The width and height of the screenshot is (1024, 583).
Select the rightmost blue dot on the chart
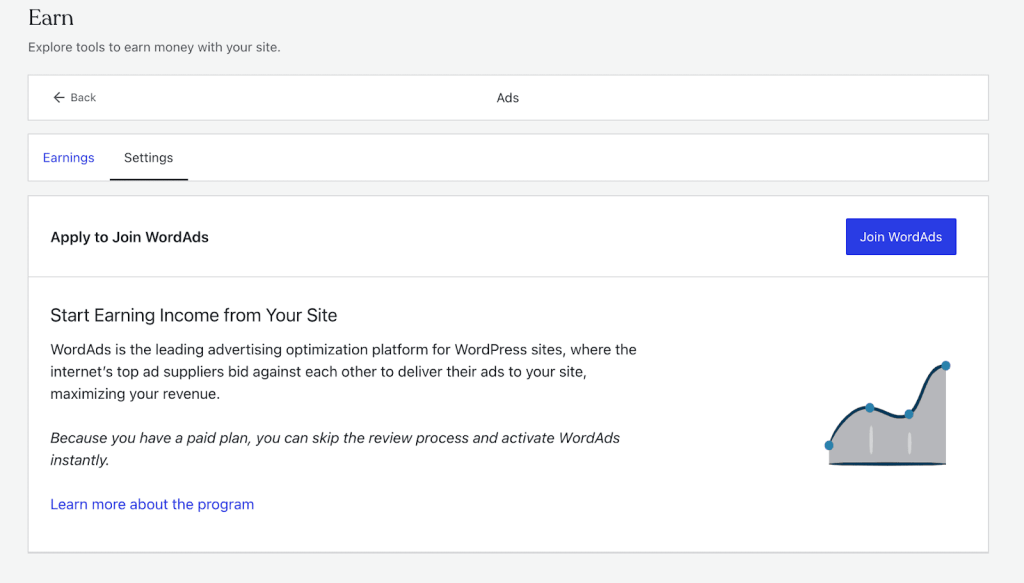[946, 365]
